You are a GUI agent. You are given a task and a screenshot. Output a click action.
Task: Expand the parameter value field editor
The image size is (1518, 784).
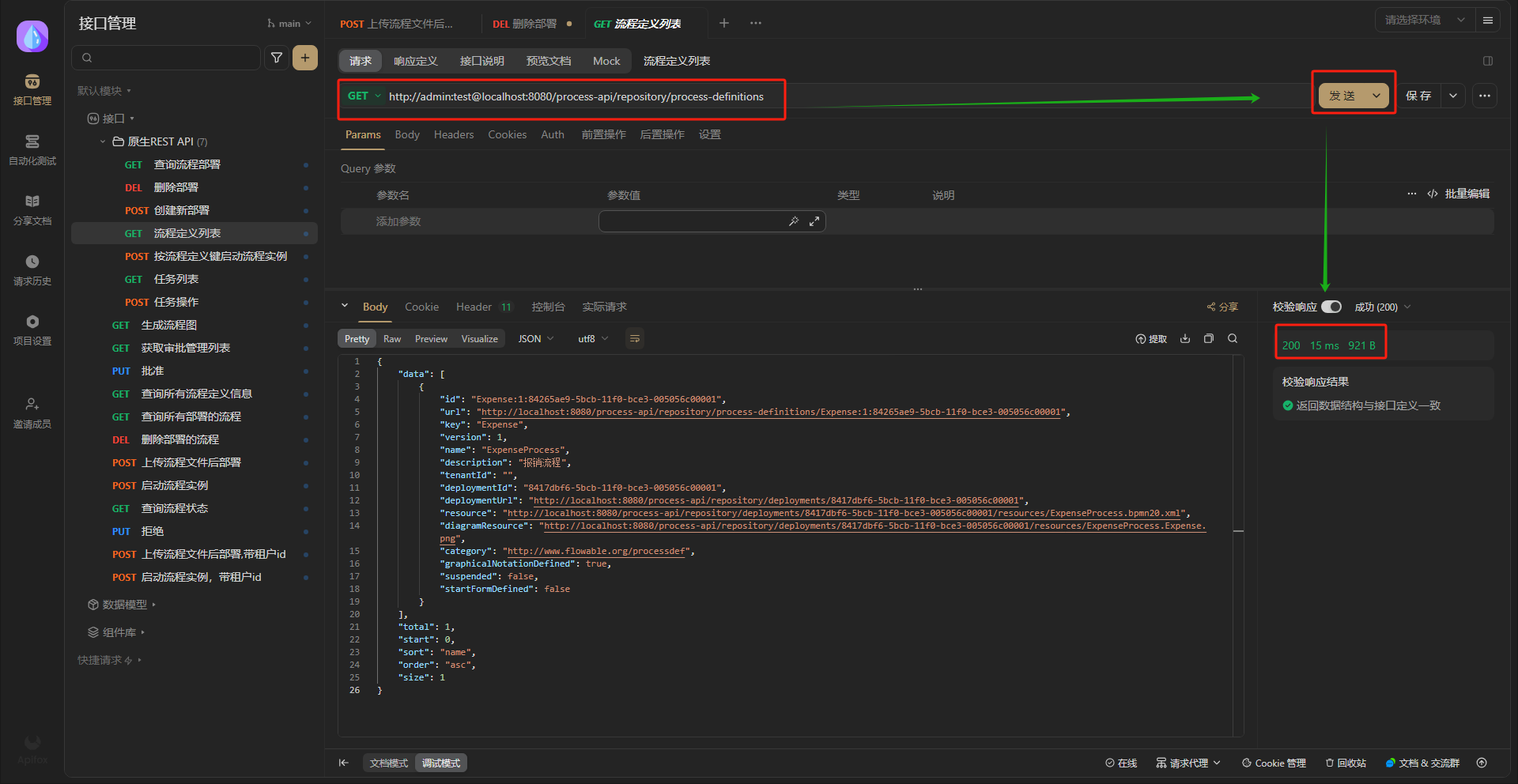(814, 221)
